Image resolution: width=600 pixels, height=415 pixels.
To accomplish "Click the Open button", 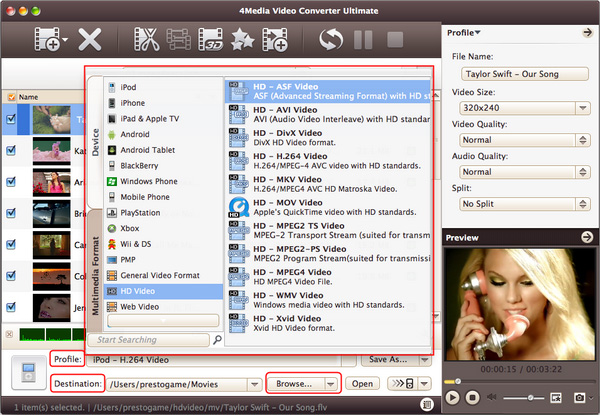I will pos(362,383).
